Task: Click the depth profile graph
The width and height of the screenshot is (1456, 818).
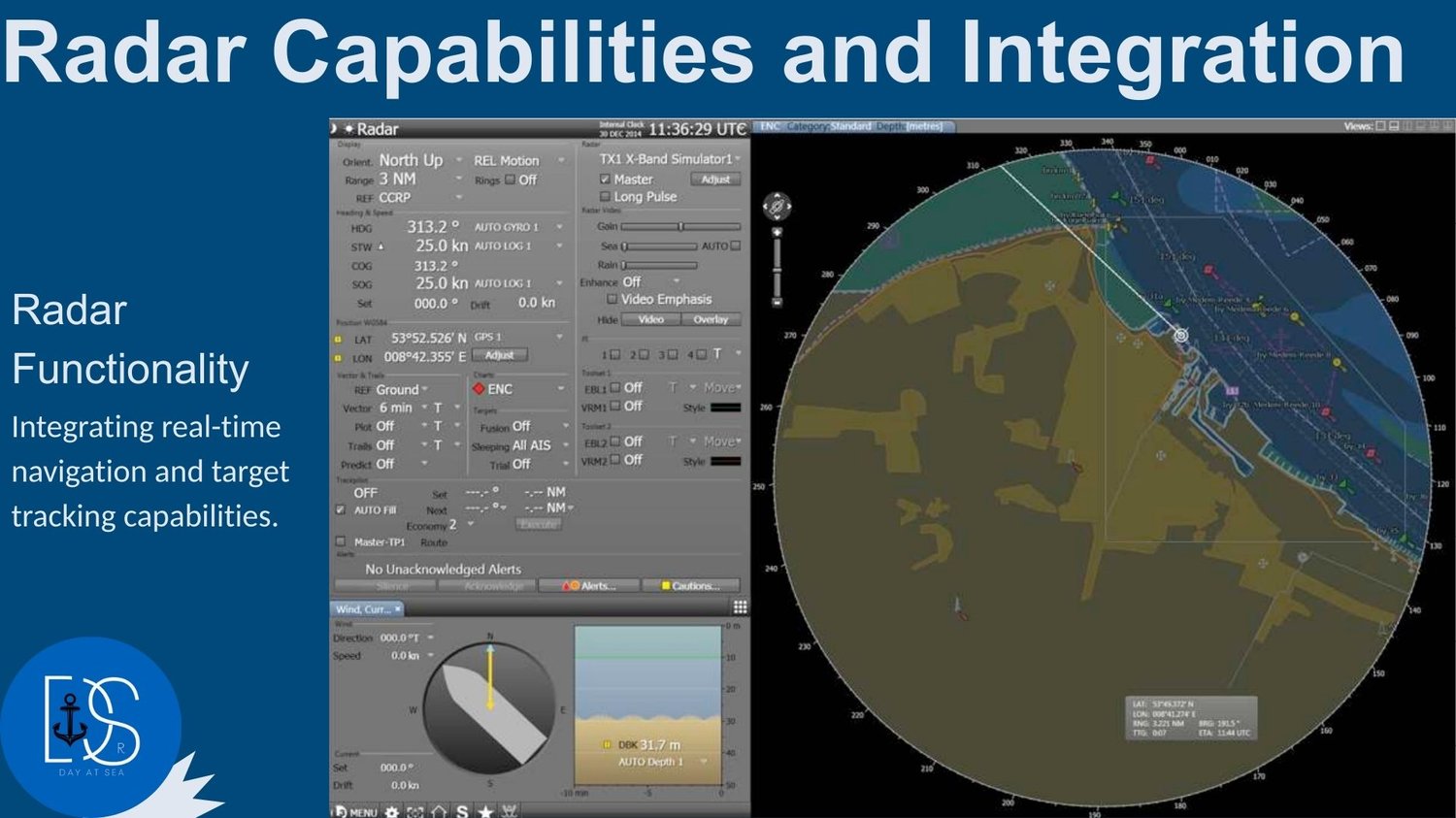Action: click(x=647, y=705)
